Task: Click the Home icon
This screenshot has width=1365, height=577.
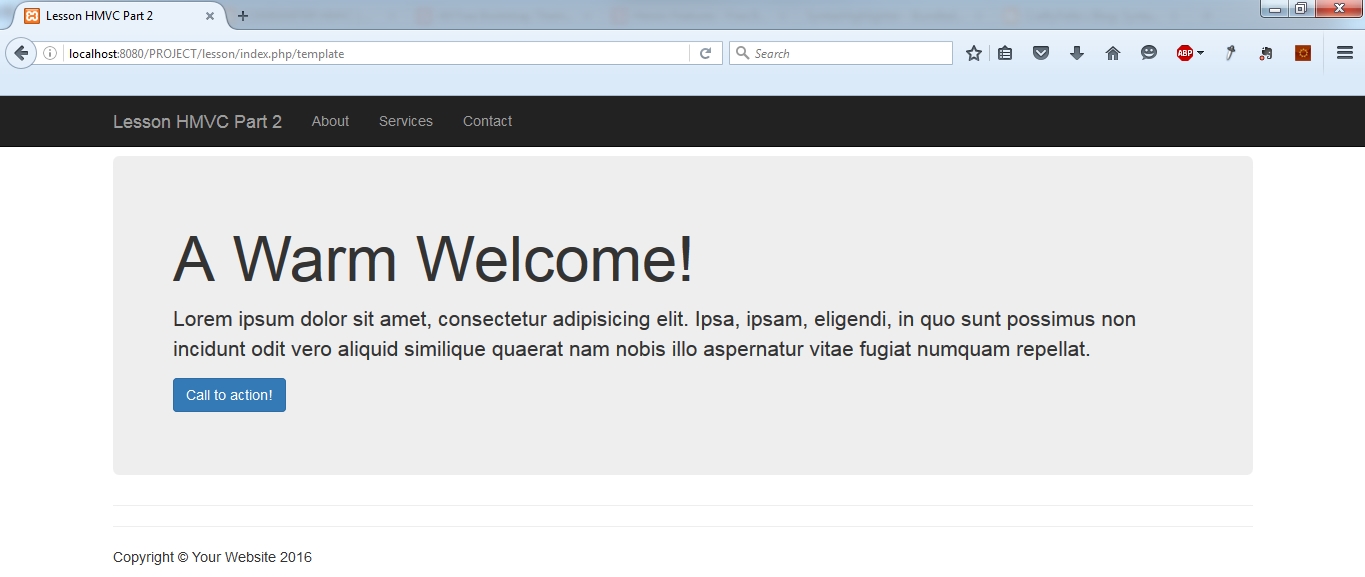Action: point(1112,52)
